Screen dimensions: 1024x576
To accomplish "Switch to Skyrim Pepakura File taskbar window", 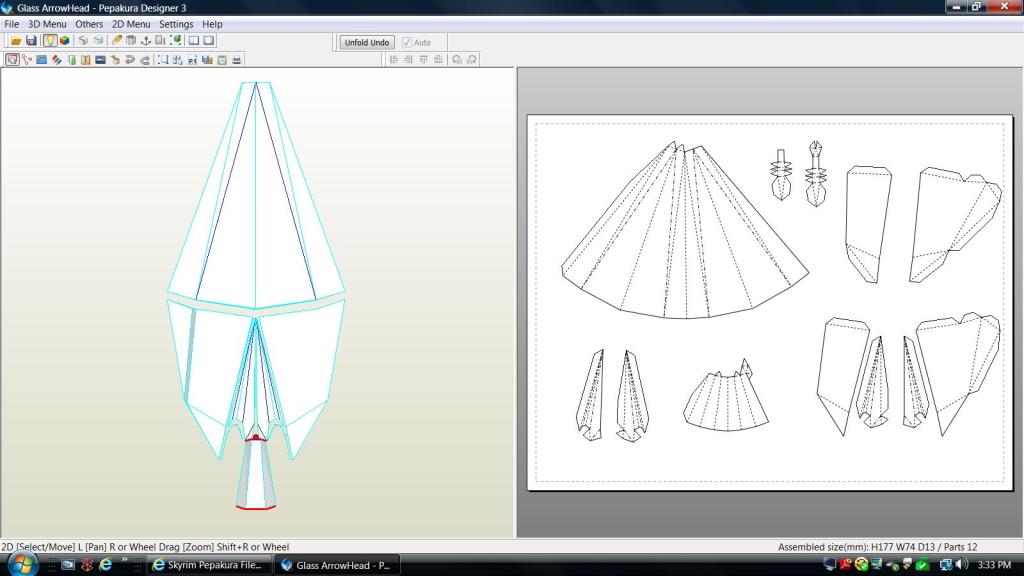I will tap(207, 565).
